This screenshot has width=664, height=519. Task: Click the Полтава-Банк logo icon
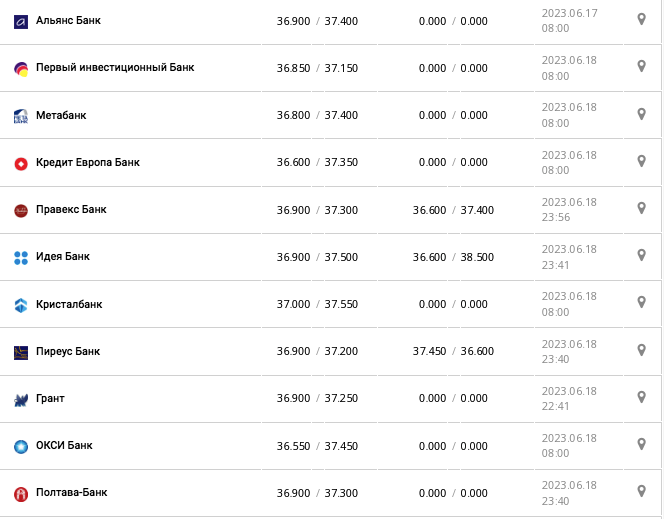tap(21, 494)
